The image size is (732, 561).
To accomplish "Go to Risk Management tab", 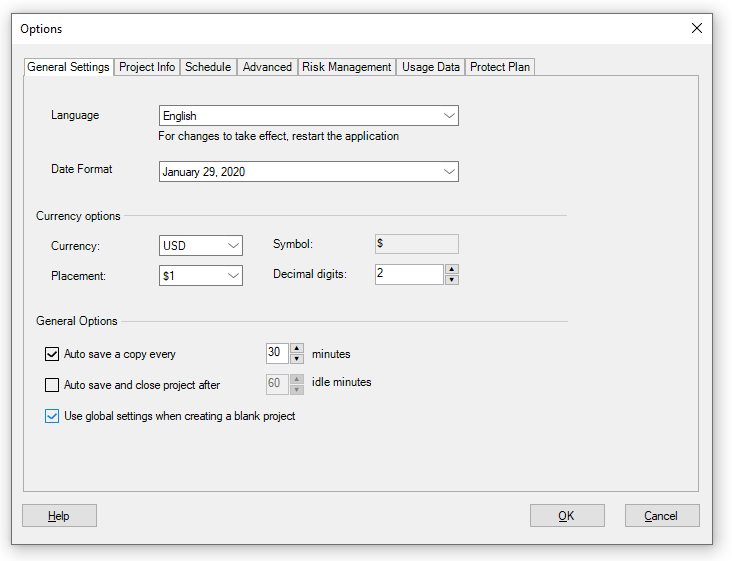I will click(x=346, y=67).
